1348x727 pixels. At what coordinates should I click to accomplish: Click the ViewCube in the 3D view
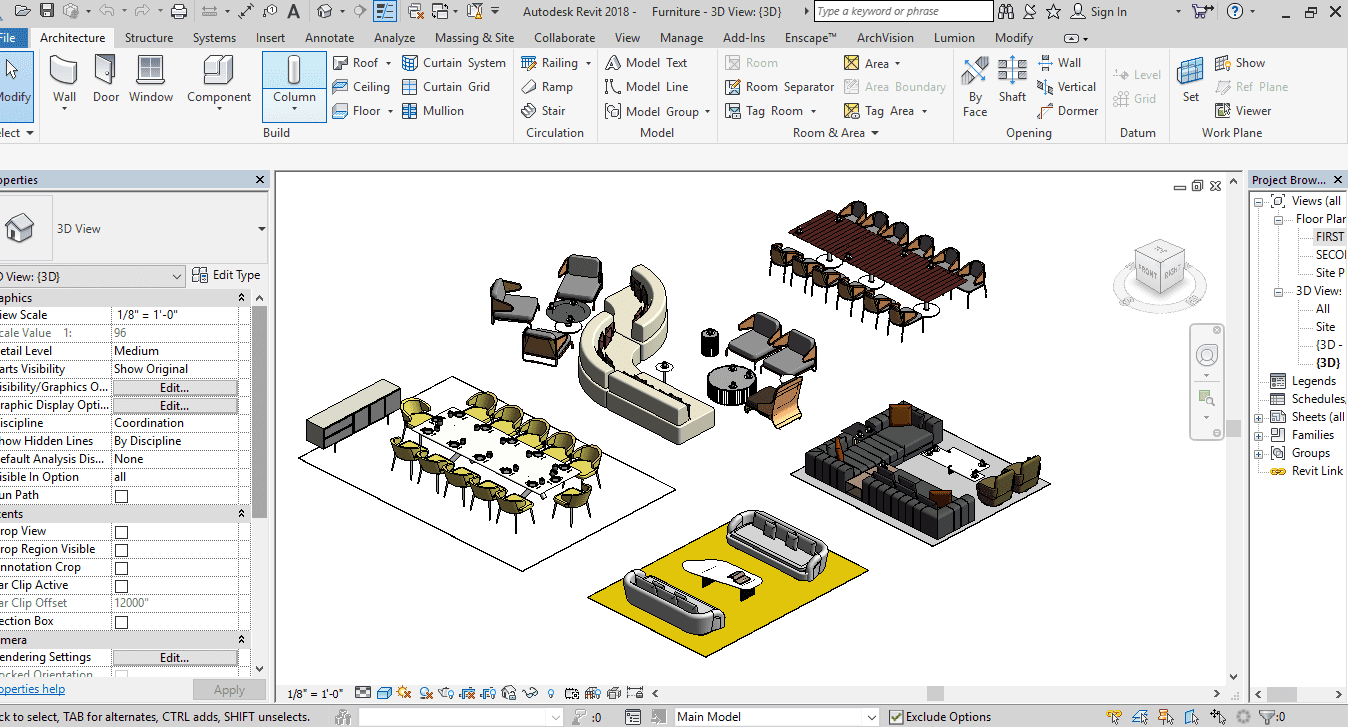coord(1158,268)
